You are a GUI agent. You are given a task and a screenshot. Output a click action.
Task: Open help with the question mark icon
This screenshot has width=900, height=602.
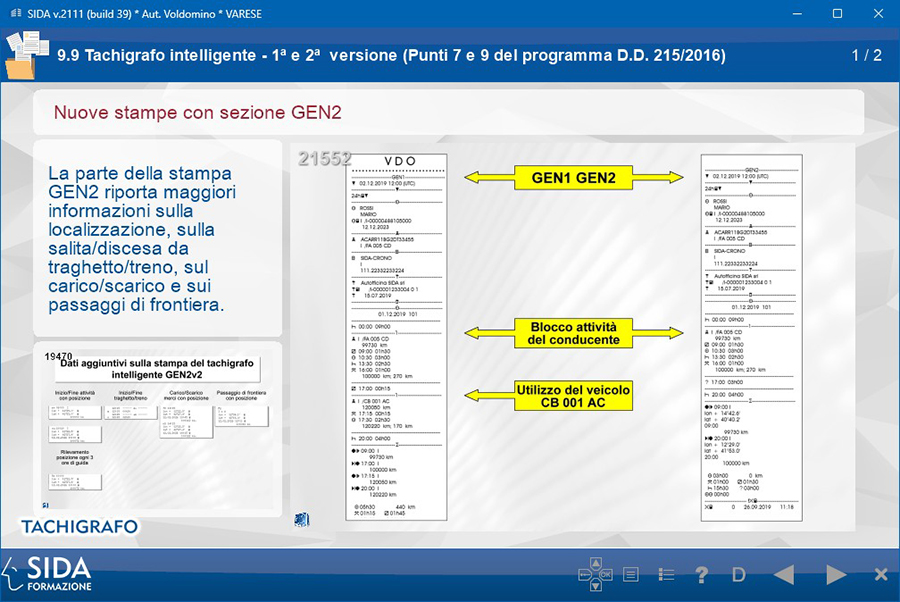point(702,575)
